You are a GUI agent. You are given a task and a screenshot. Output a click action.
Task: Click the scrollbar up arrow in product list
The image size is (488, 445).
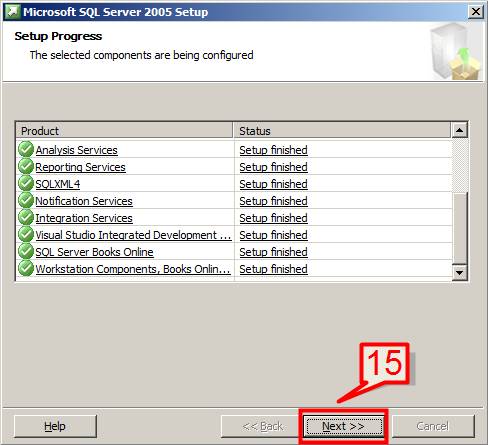(x=460, y=130)
